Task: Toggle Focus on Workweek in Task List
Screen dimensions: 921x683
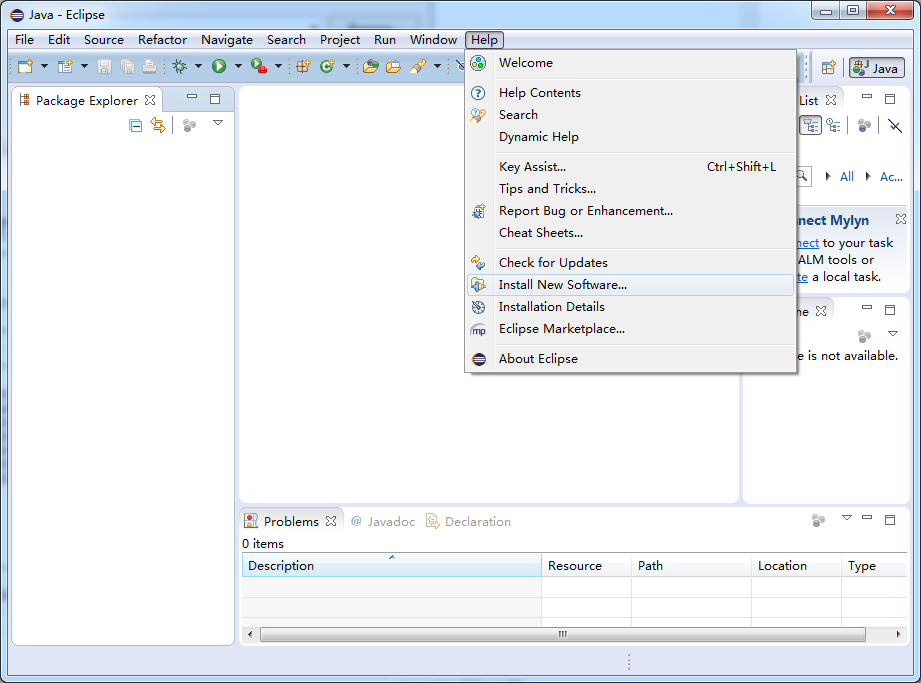Action: pyautogui.click(x=864, y=126)
